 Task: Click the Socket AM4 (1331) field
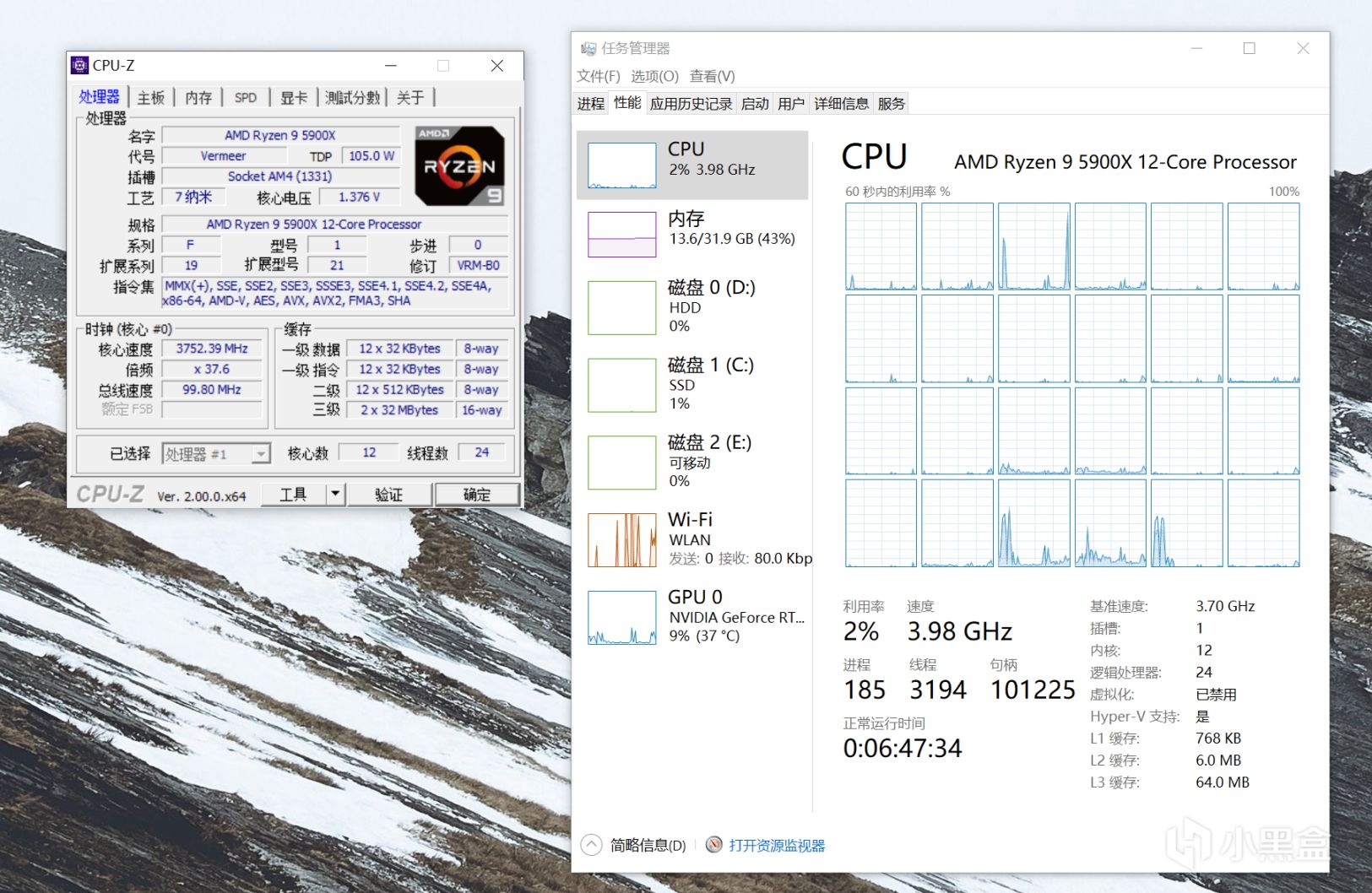tap(280, 176)
